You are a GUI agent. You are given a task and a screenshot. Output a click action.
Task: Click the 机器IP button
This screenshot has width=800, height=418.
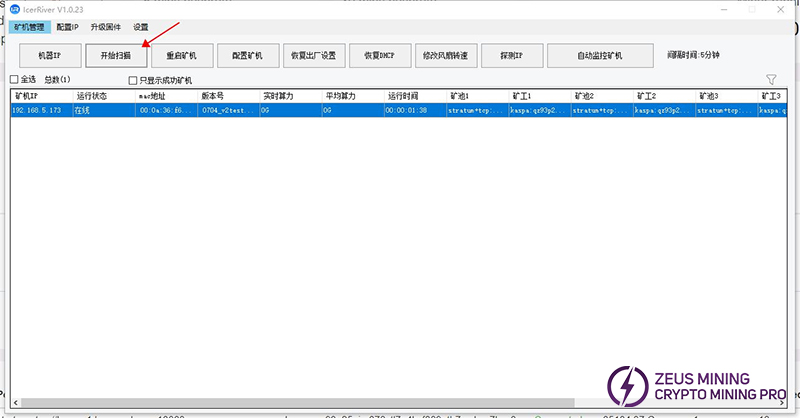tap(50, 56)
